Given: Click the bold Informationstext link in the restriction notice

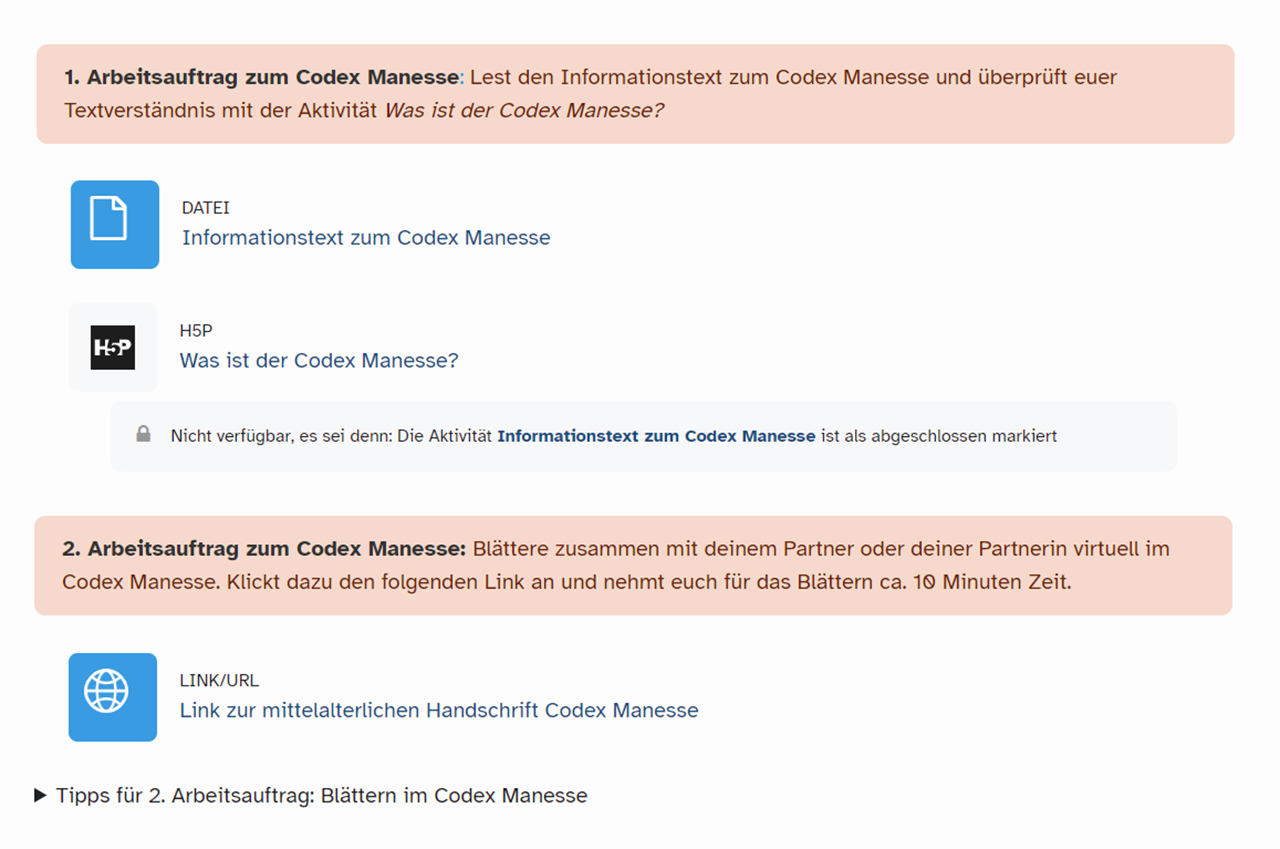Looking at the screenshot, I should click(655, 436).
